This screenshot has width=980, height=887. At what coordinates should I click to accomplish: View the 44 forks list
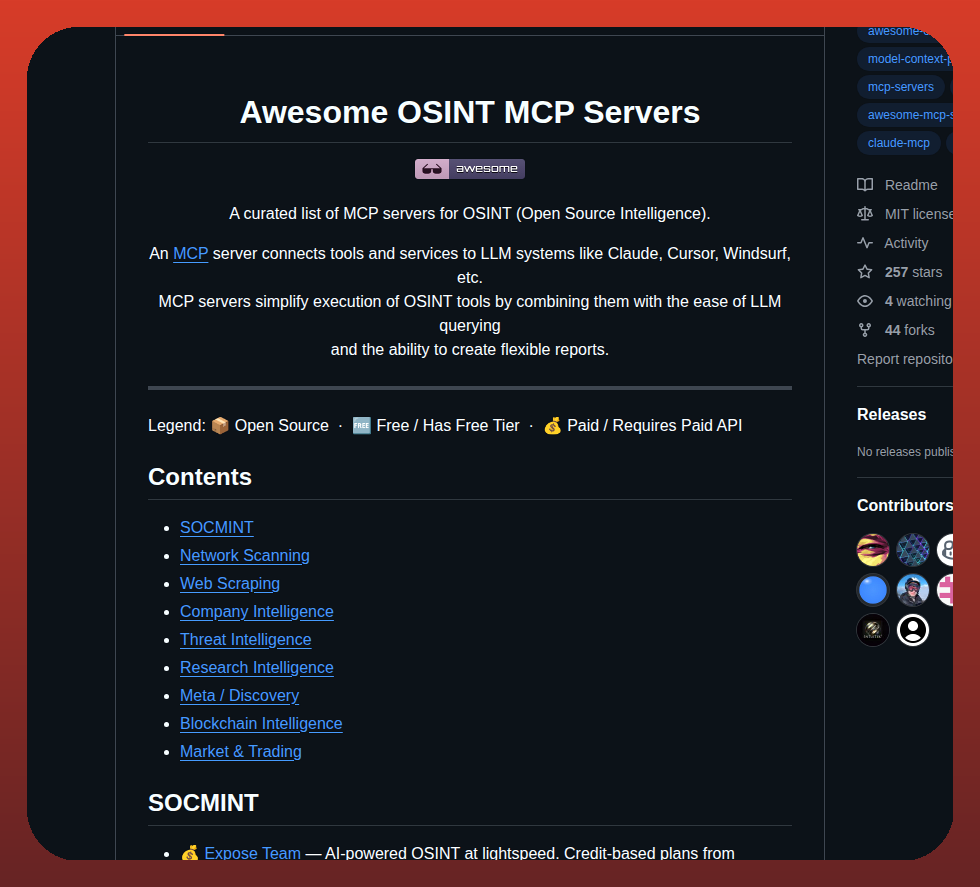coord(909,330)
